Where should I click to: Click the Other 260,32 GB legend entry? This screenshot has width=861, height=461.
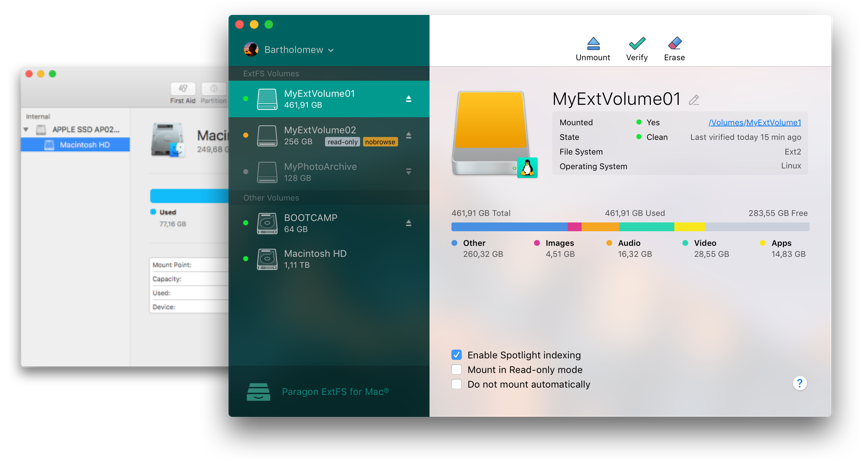coord(477,249)
